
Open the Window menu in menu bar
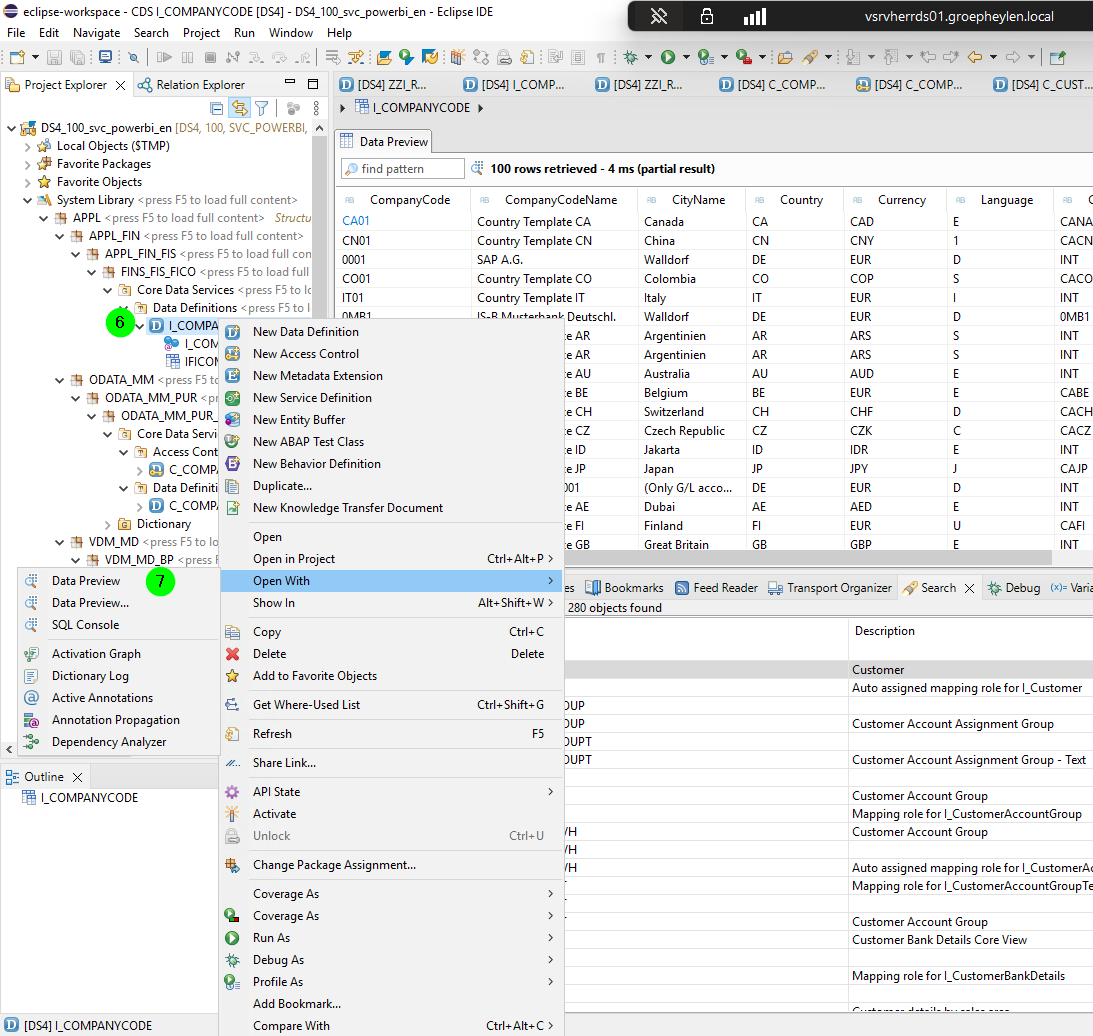[291, 33]
